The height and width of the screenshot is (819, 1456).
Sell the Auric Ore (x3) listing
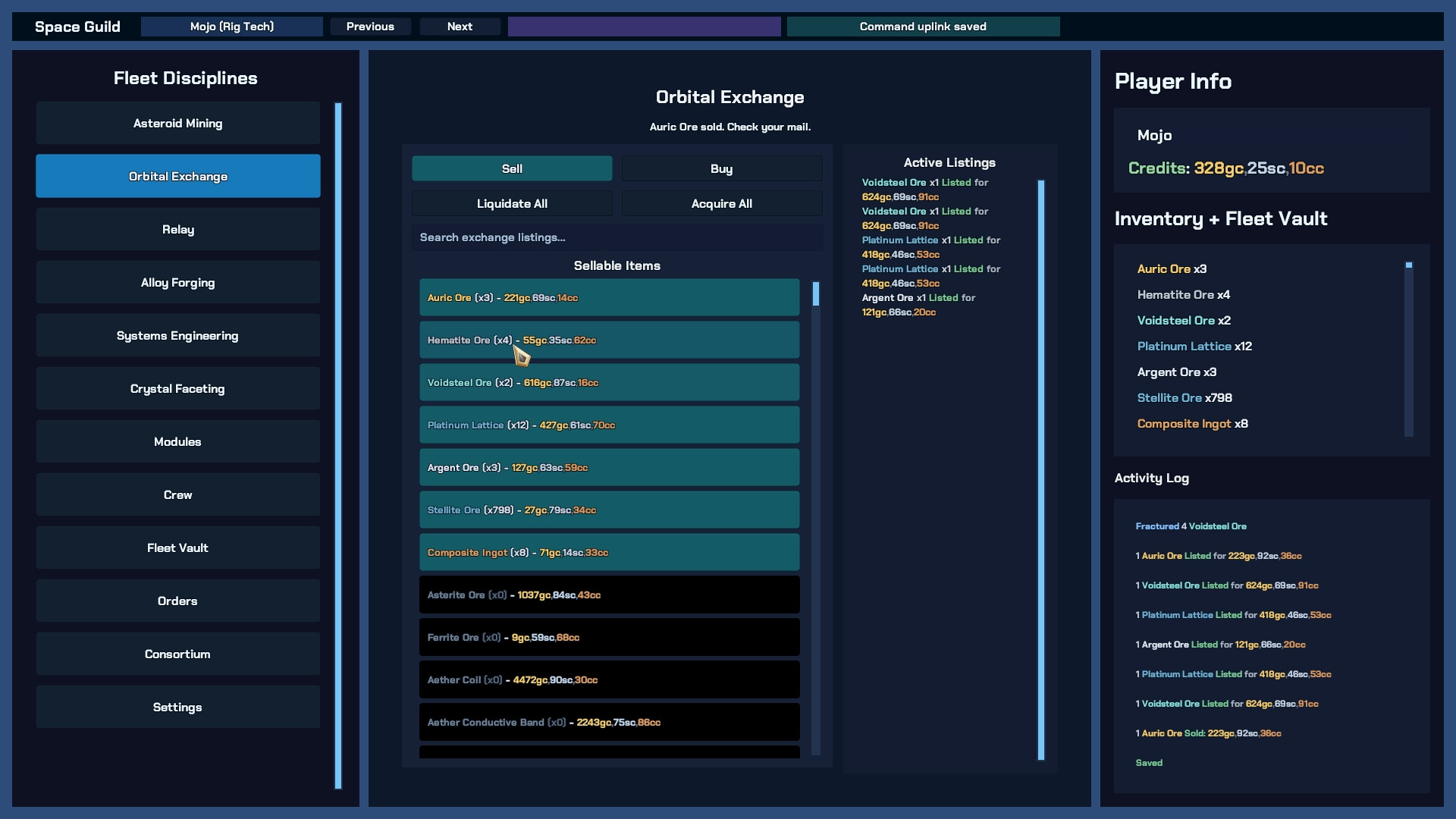click(x=609, y=297)
